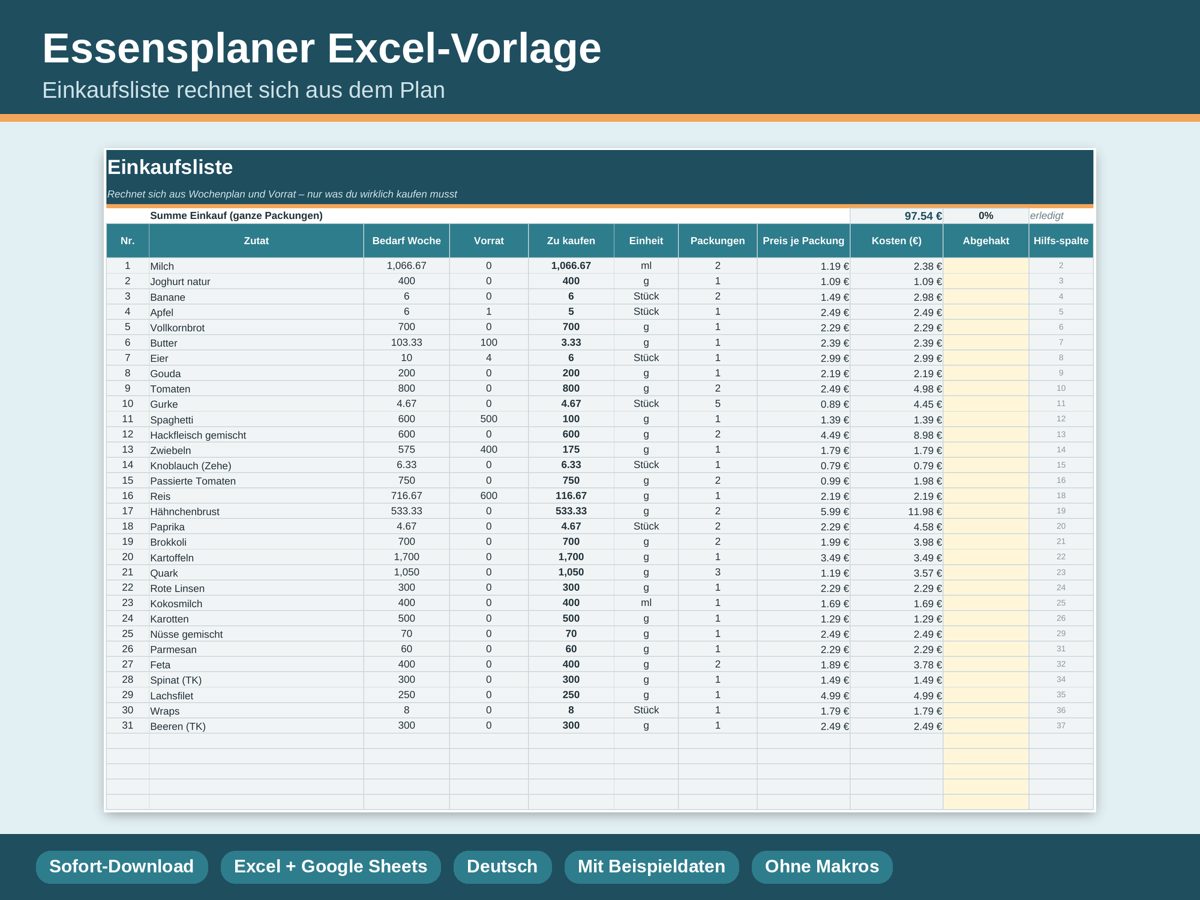Select the Einkaufsliste sheet title
The height and width of the screenshot is (900, 1200).
(x=170, y=167)
